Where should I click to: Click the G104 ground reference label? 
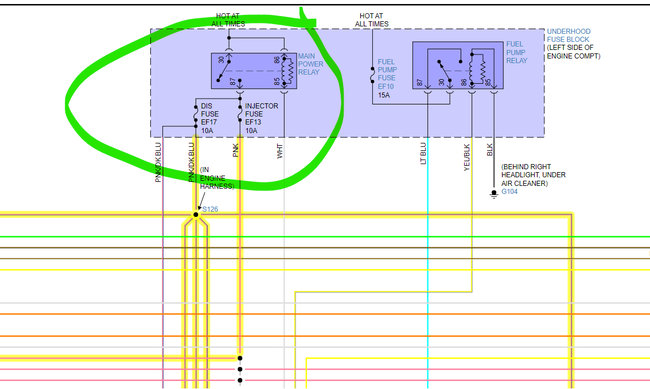click(x=509, y=192)
